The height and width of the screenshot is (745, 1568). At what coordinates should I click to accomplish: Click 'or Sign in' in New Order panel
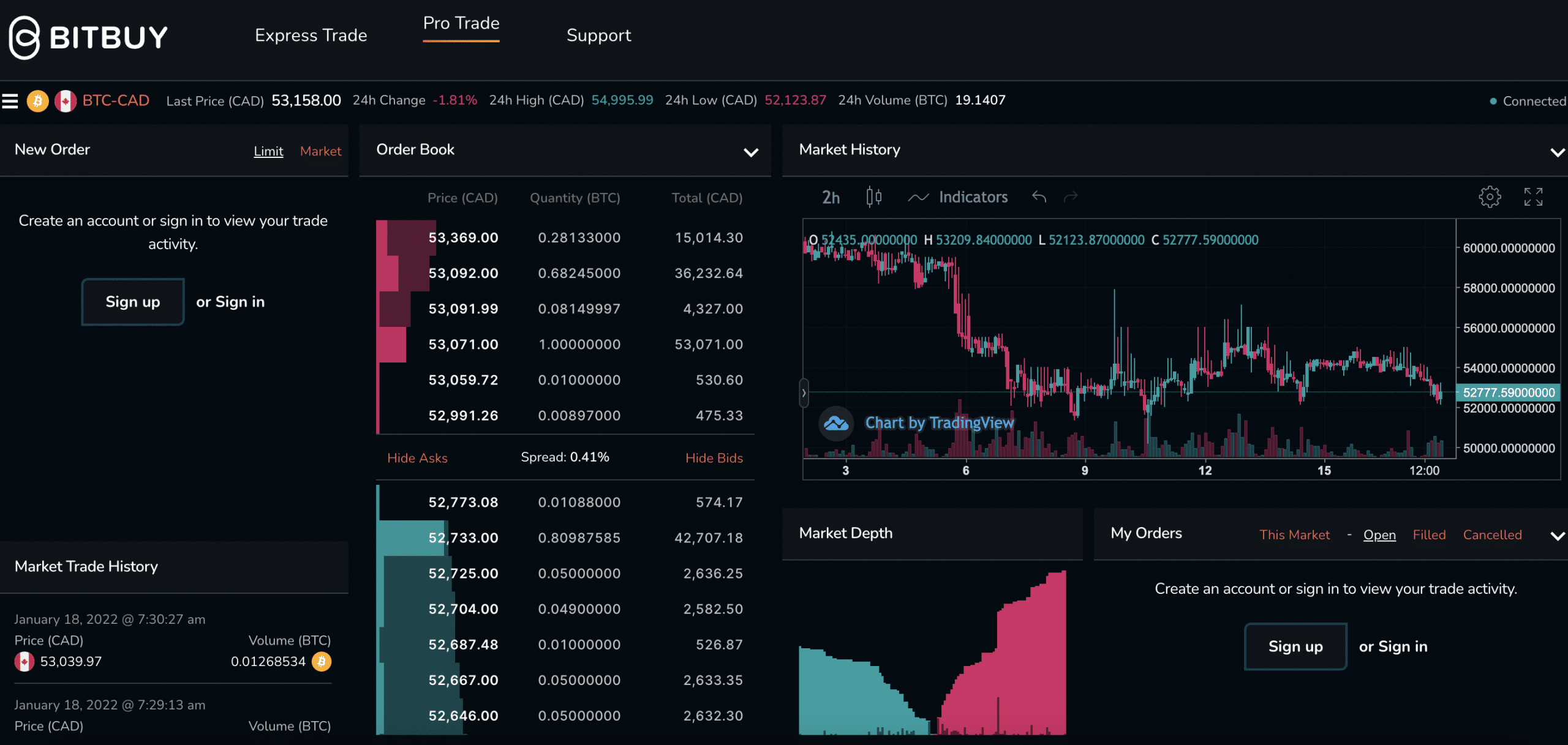pyautogui.click(x=230, y=302)
